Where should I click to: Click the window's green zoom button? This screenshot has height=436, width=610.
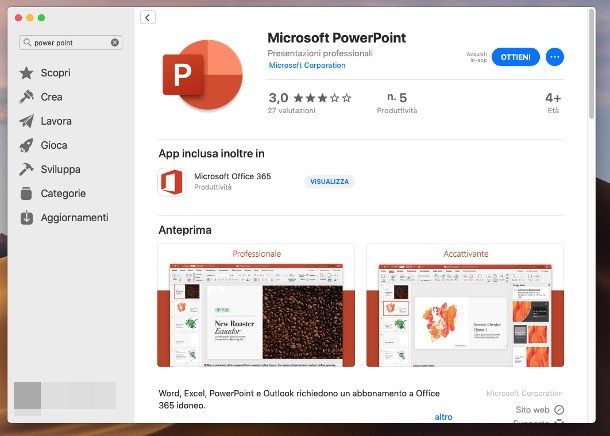pyautogui.click(x=42, y=18)
